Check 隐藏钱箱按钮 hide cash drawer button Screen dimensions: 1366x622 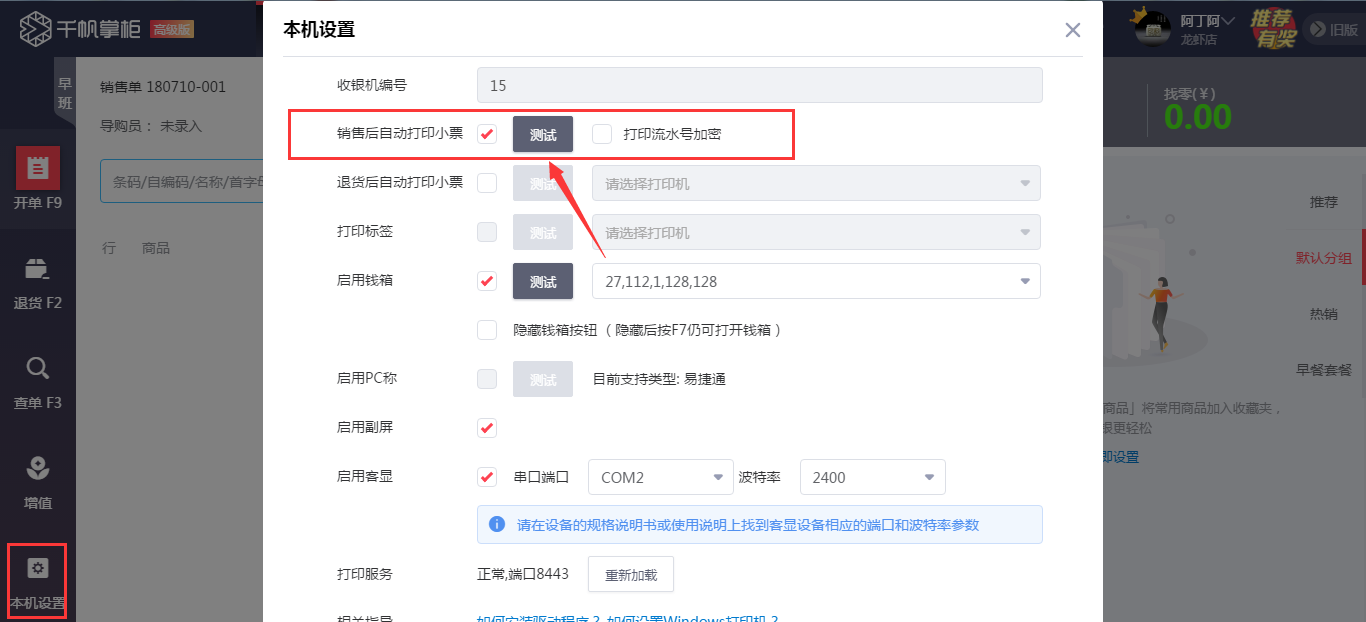486,329
